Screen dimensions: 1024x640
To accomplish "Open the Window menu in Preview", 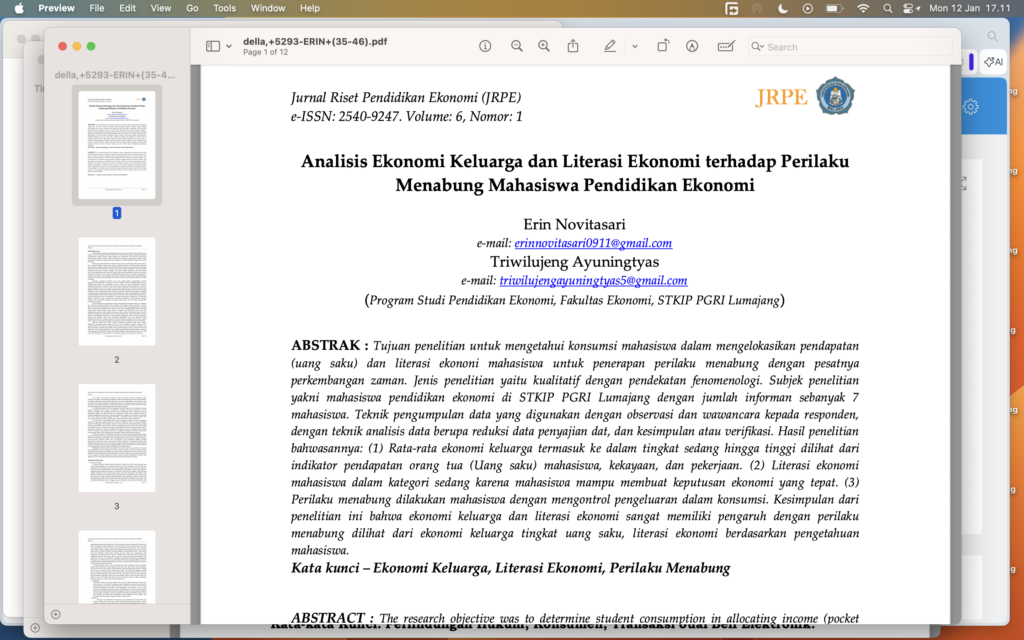I will click(268, 8).
